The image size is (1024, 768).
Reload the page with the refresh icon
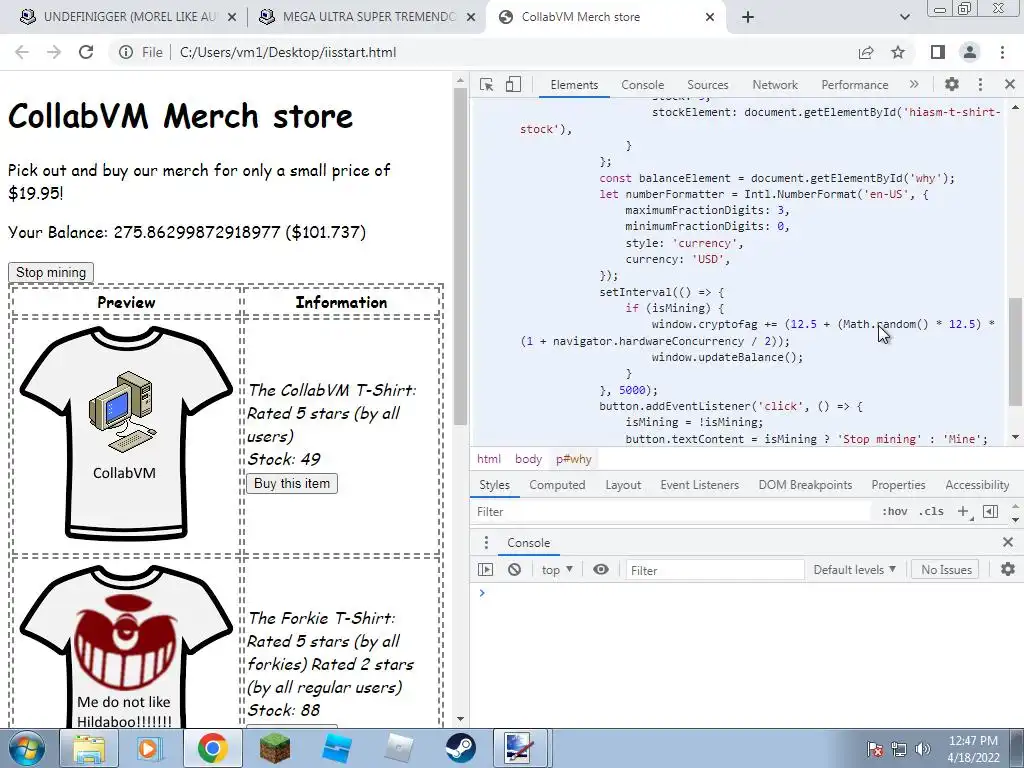point(86,52)
